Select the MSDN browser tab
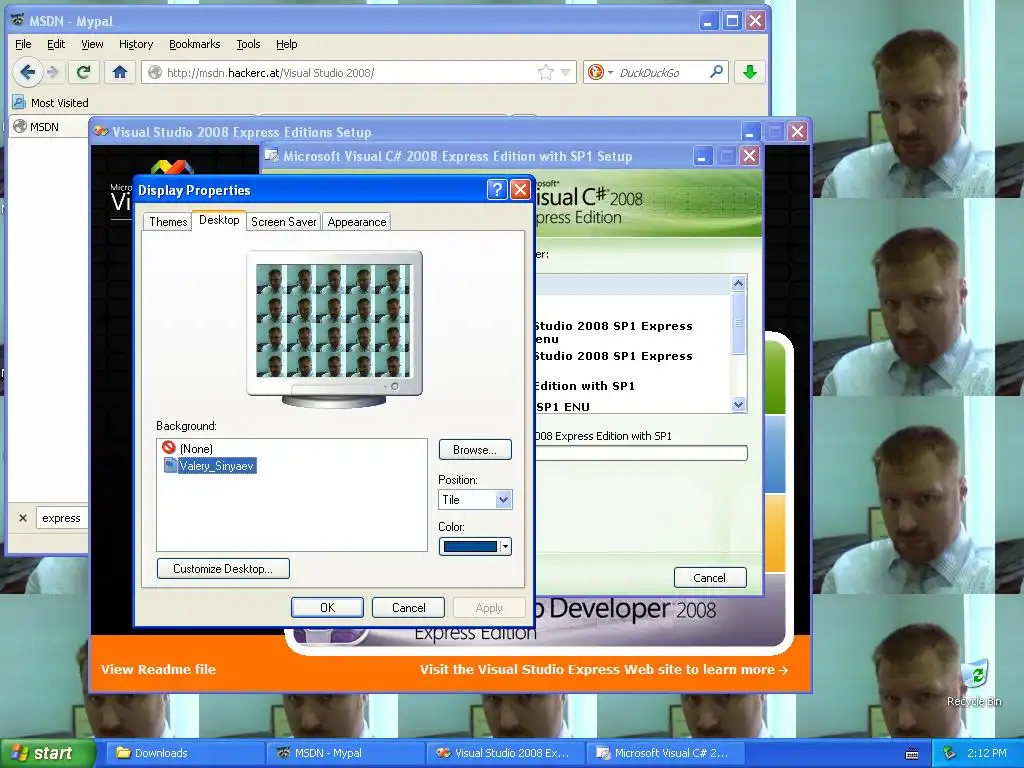The height and width of the screenshot is (768, 1024). (x=49, y=127)
